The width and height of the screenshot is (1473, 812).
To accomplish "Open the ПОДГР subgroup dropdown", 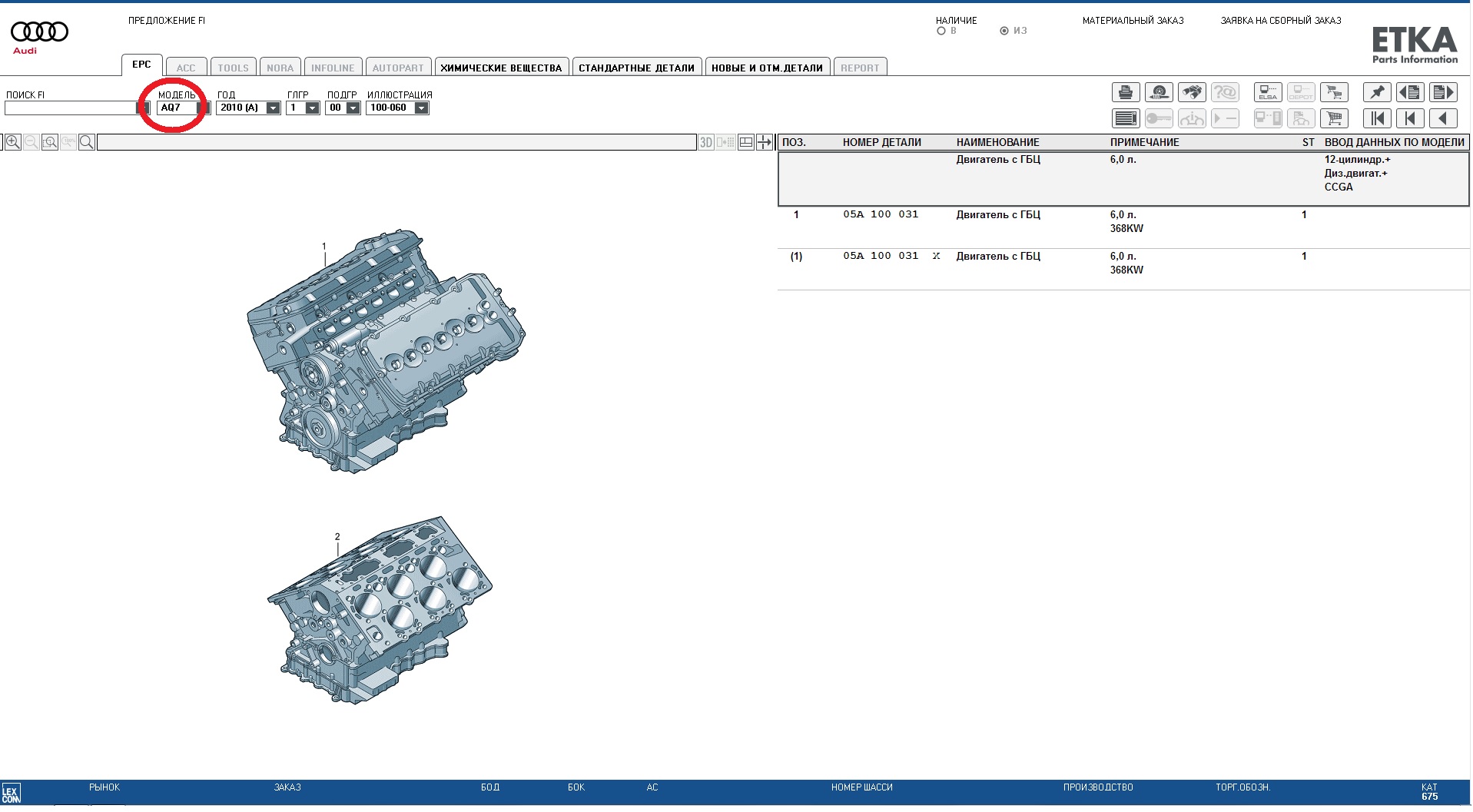I will [x=353, y=108].
